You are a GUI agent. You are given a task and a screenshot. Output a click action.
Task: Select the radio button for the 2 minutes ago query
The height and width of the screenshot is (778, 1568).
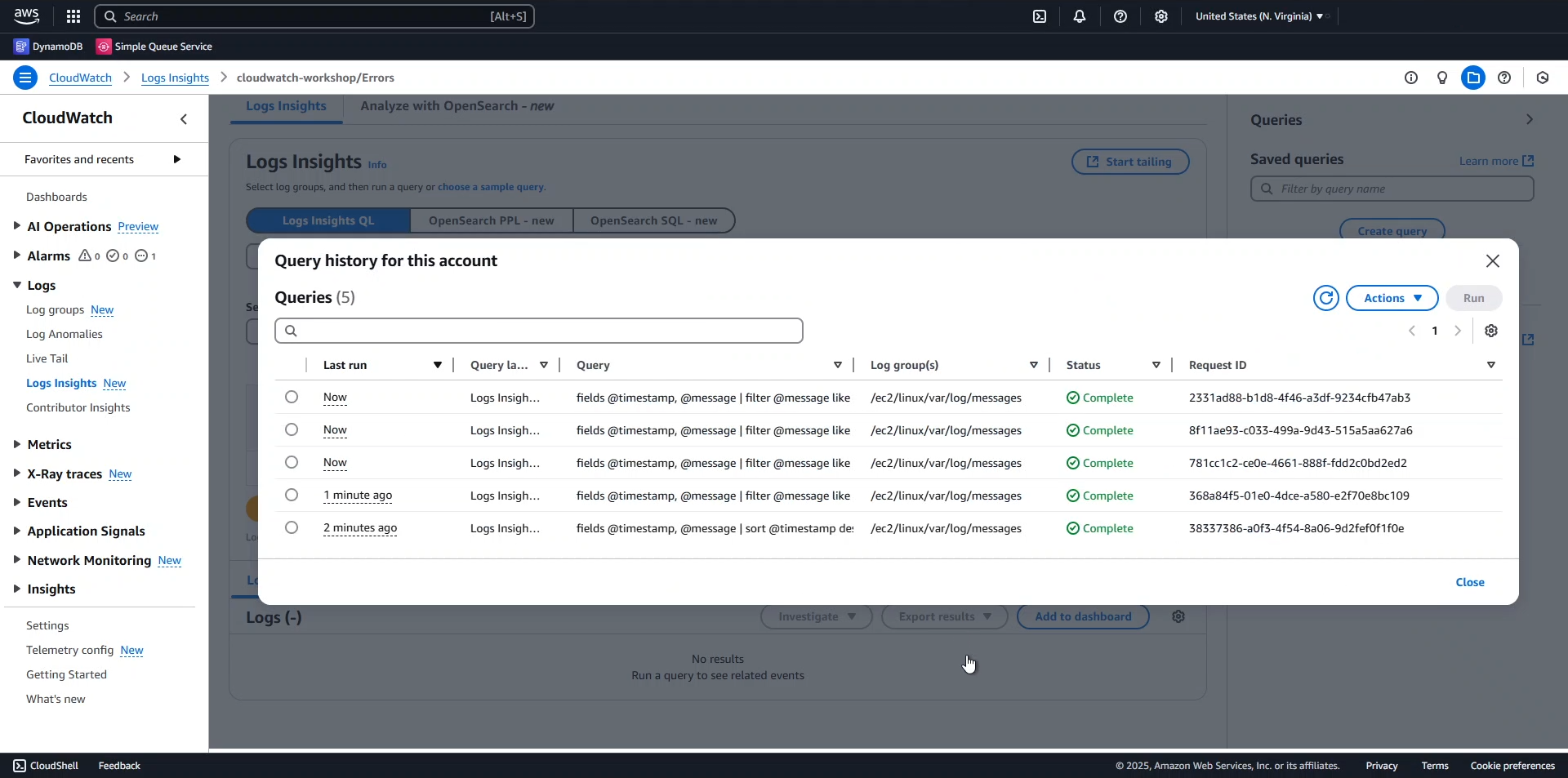pos(292,527)
